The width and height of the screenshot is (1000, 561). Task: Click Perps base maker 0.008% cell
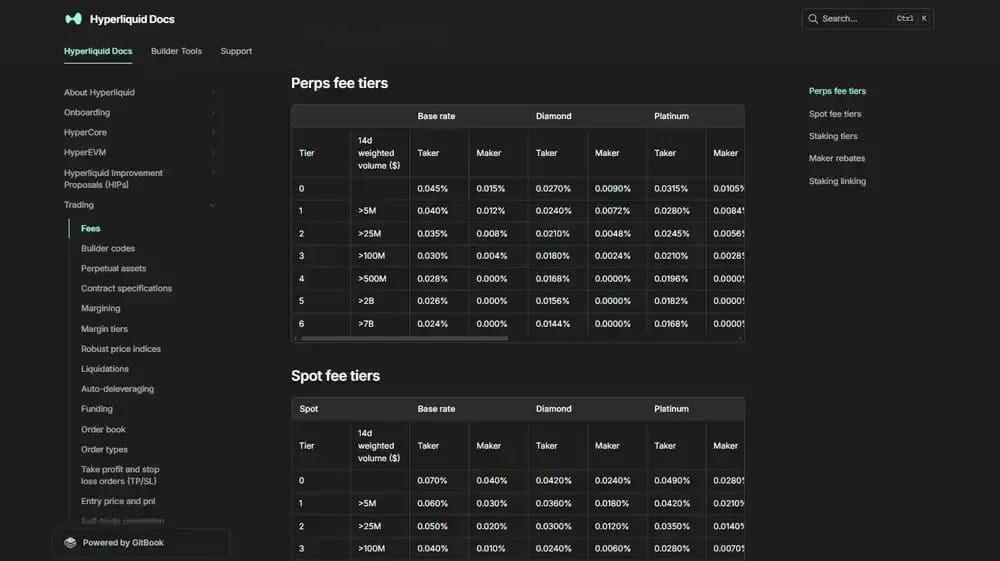(492, 234)
